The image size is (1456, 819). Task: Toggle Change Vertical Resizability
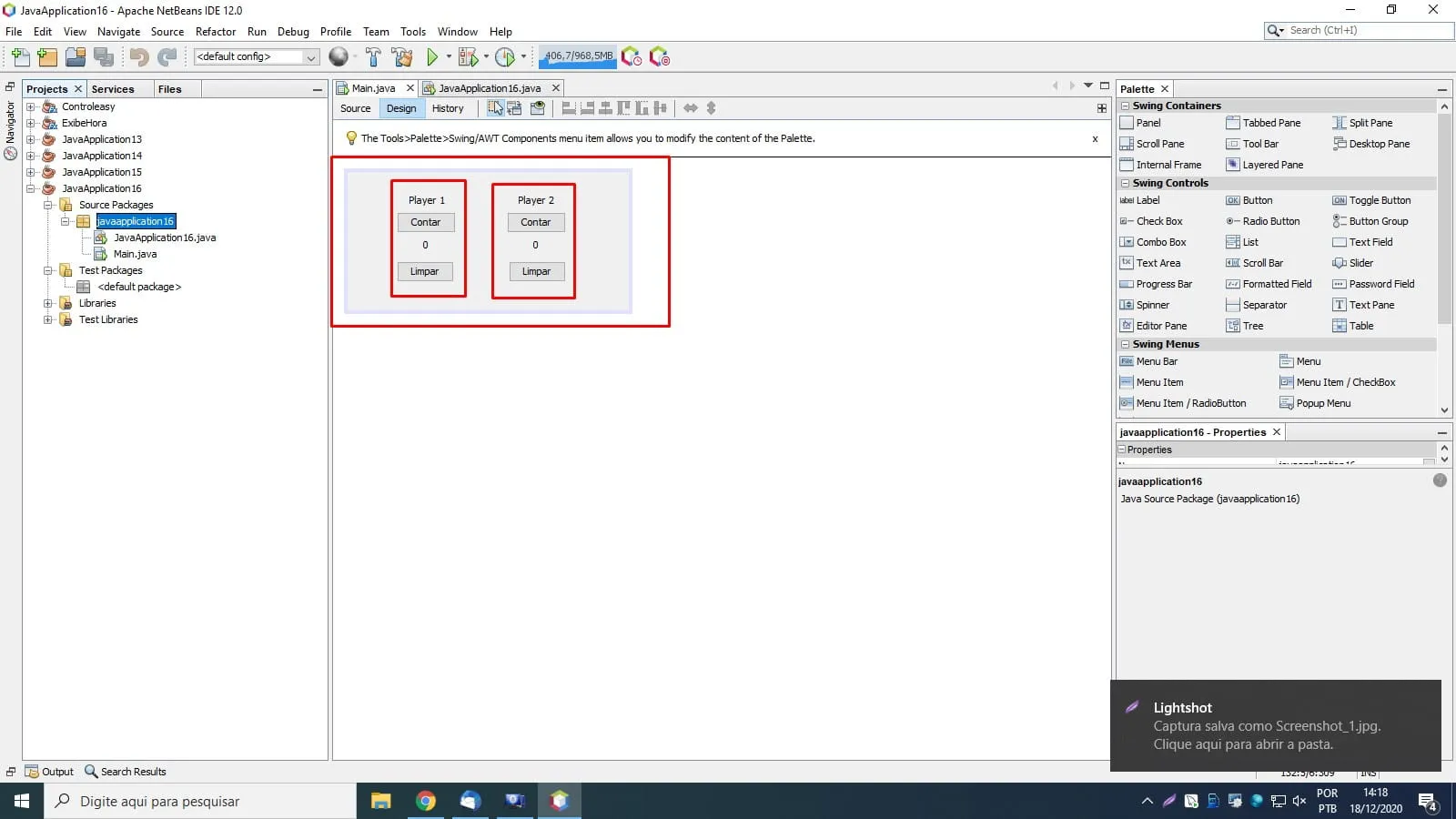coord(712,108)
